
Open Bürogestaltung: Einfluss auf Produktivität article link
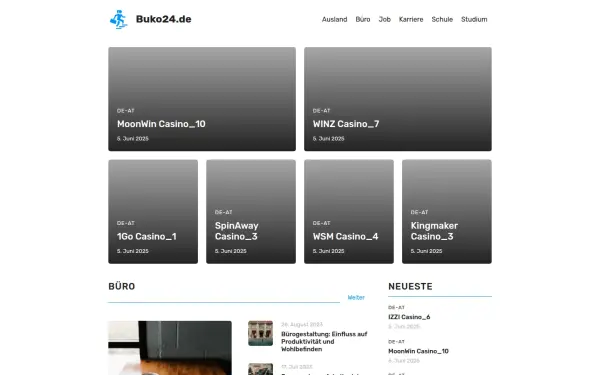324,342
